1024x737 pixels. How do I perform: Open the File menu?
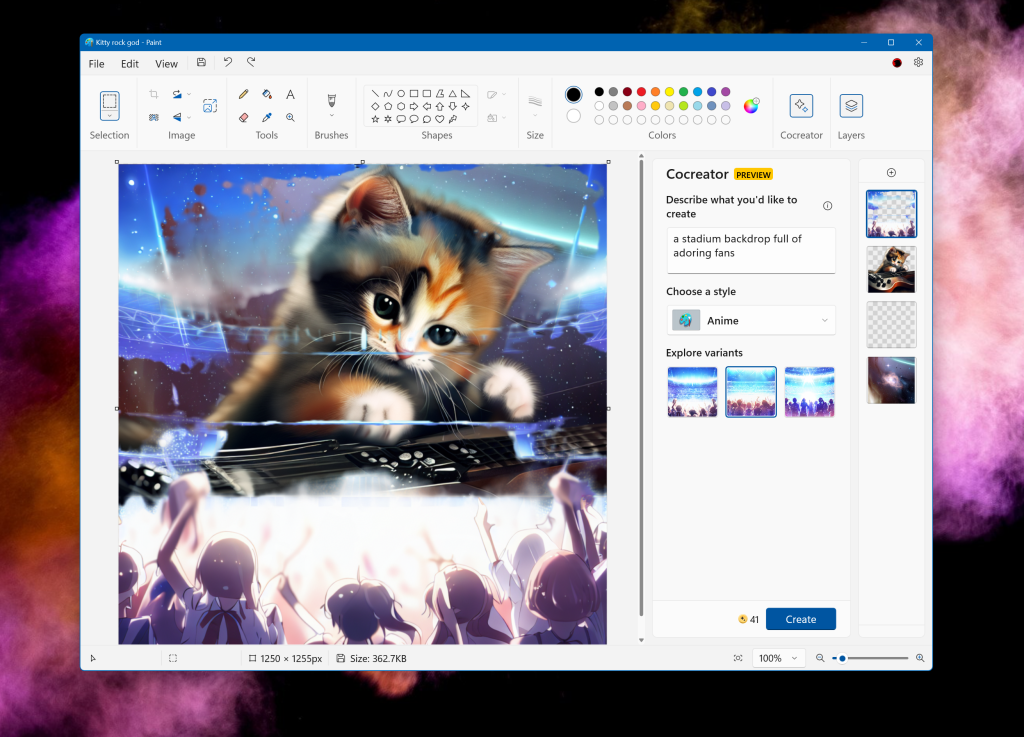pos(96,62)
